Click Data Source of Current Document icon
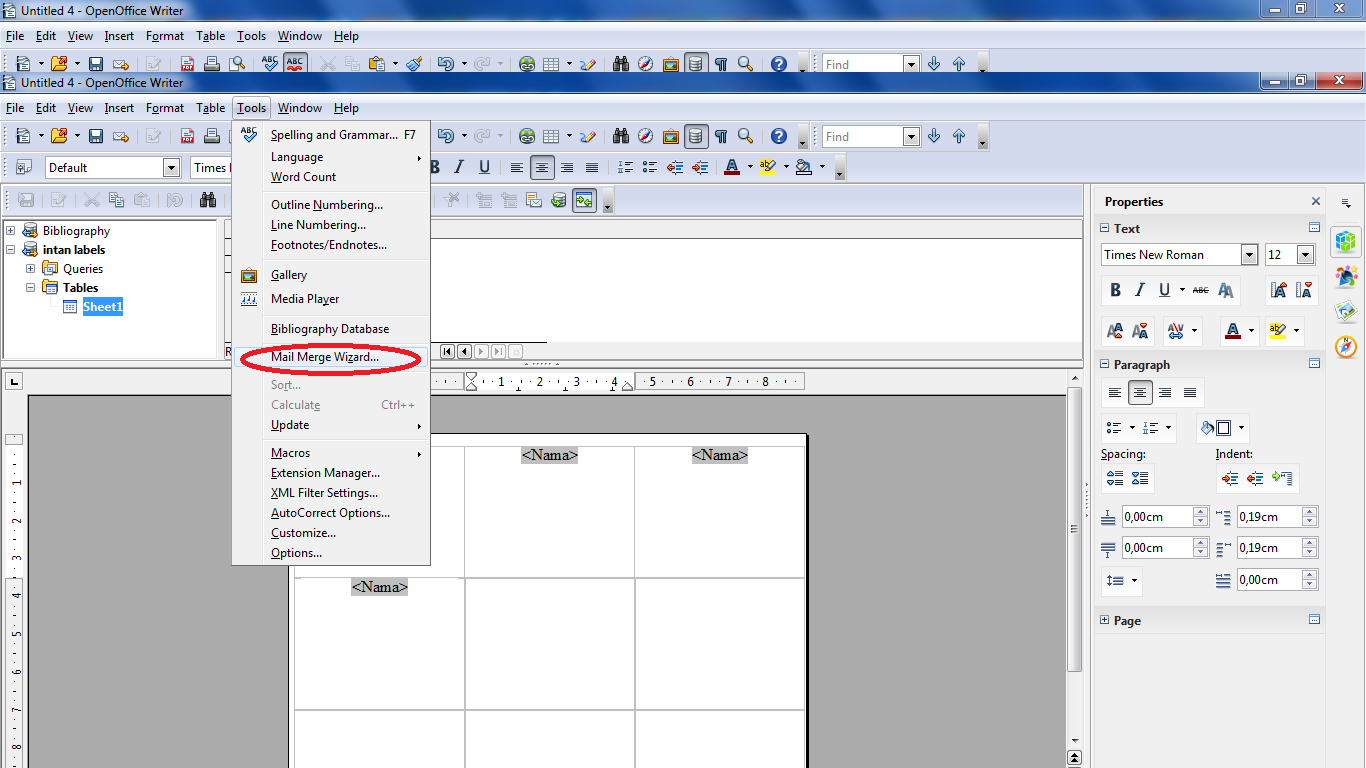 pos(559,200)
